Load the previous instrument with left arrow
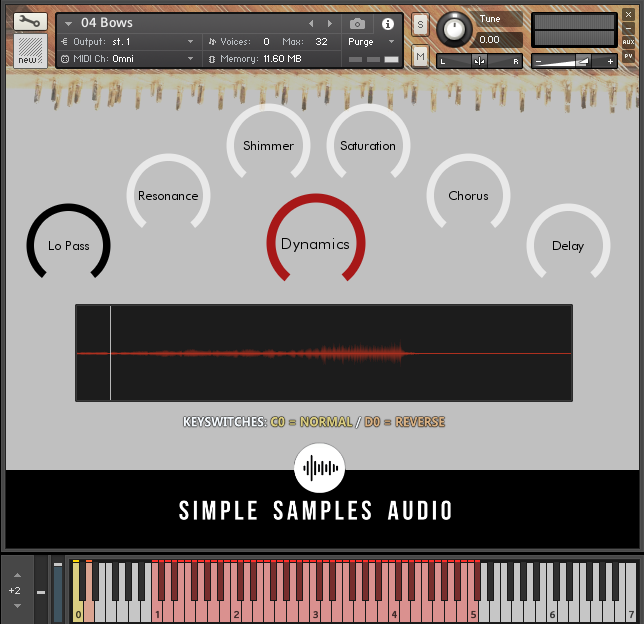The width and height of the screenshot is (644, 624). click(311, 23)
